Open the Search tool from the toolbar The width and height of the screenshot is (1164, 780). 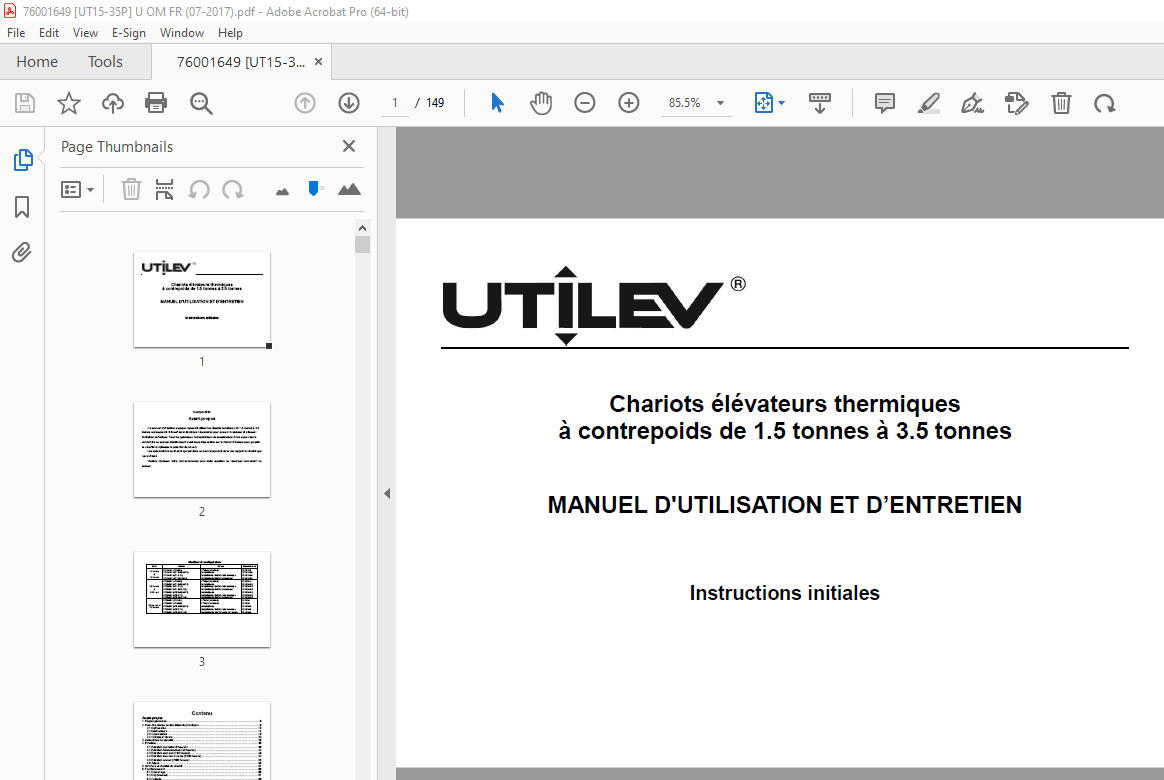(x=200, y=102)
